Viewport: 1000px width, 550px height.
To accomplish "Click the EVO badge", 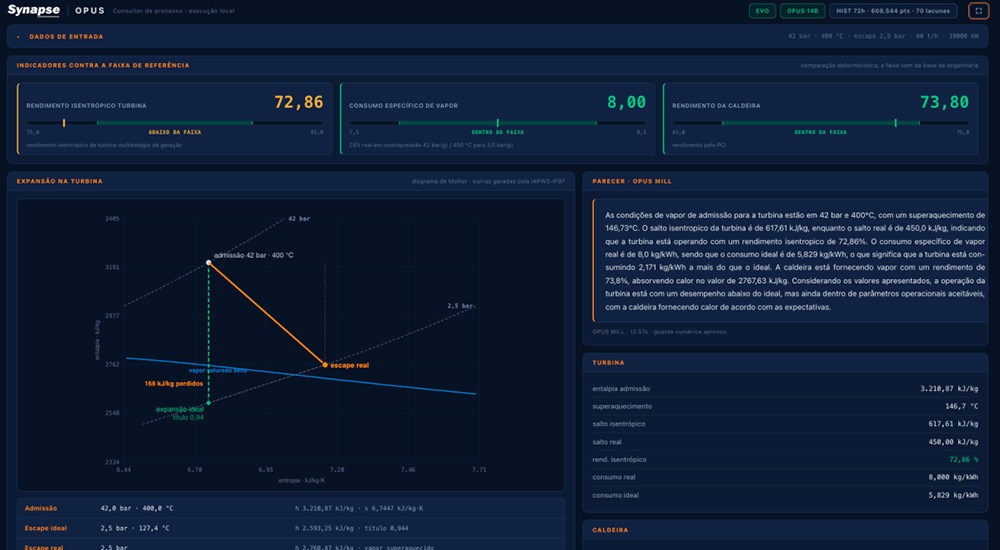I will (762, 11).
